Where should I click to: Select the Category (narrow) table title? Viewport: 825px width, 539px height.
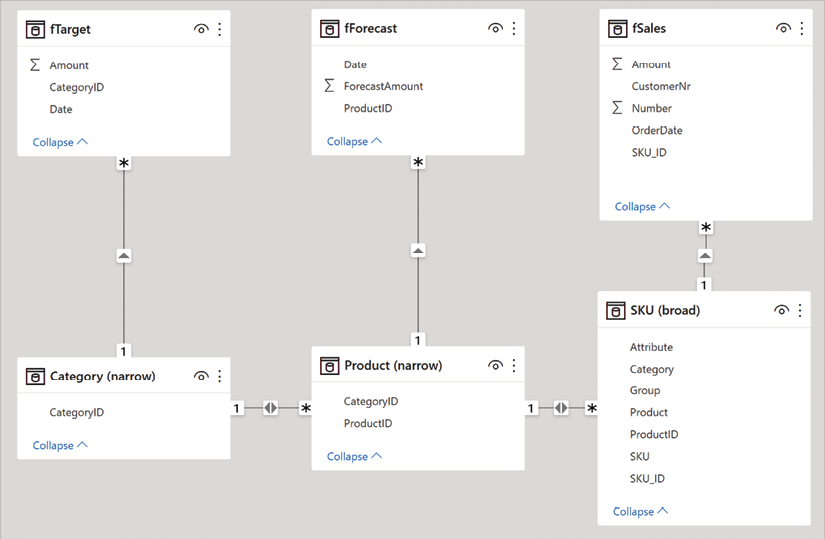(x=103, y=376)
